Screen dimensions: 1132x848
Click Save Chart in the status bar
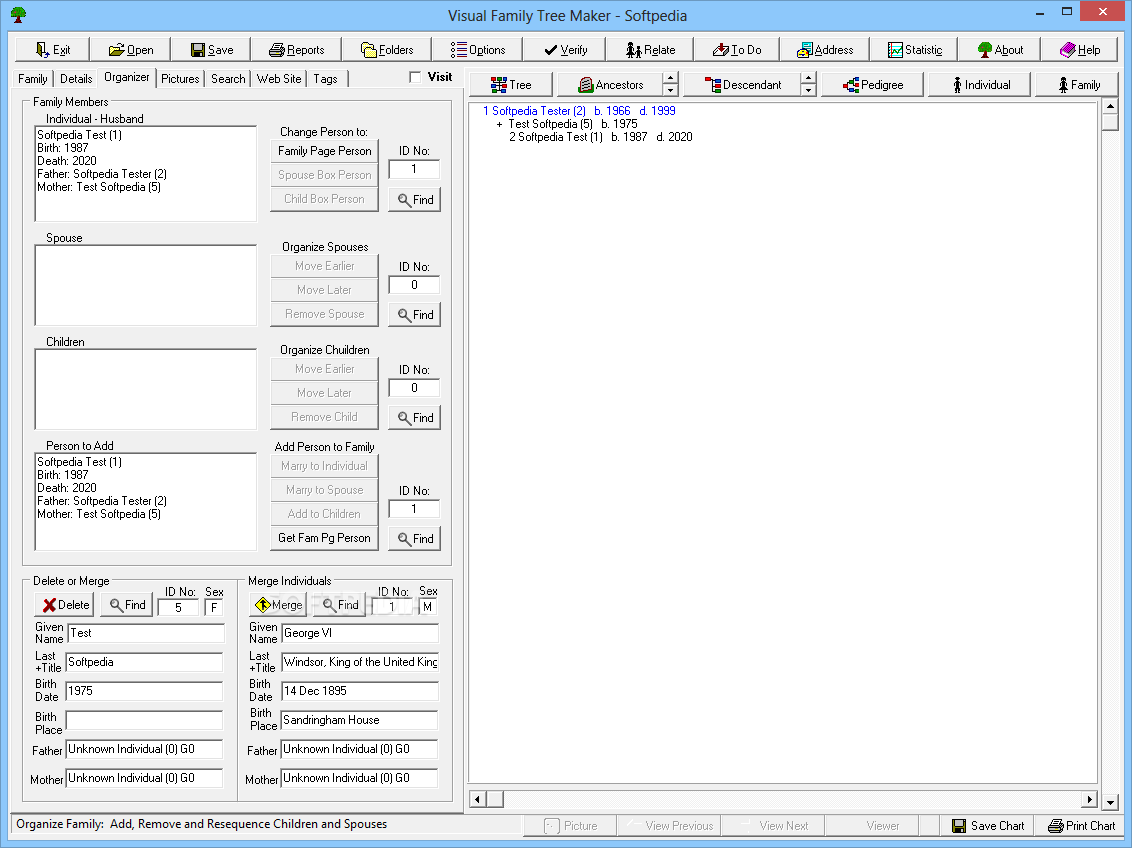tap(987, 826)
